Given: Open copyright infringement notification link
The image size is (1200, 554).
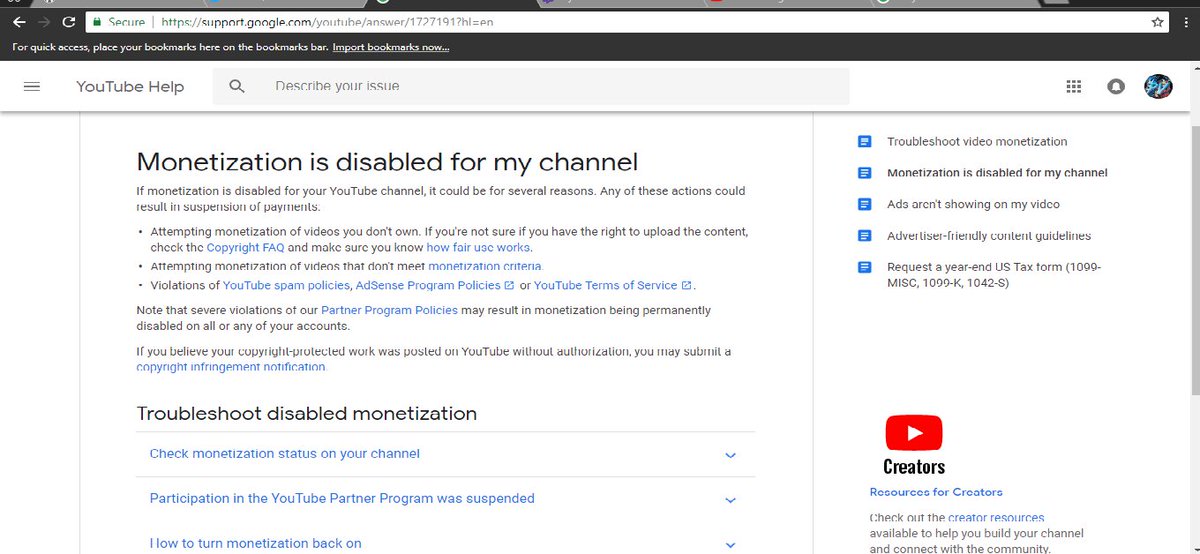Looking at the screenshot, I should pyautogui.click(x=231, y=367).
